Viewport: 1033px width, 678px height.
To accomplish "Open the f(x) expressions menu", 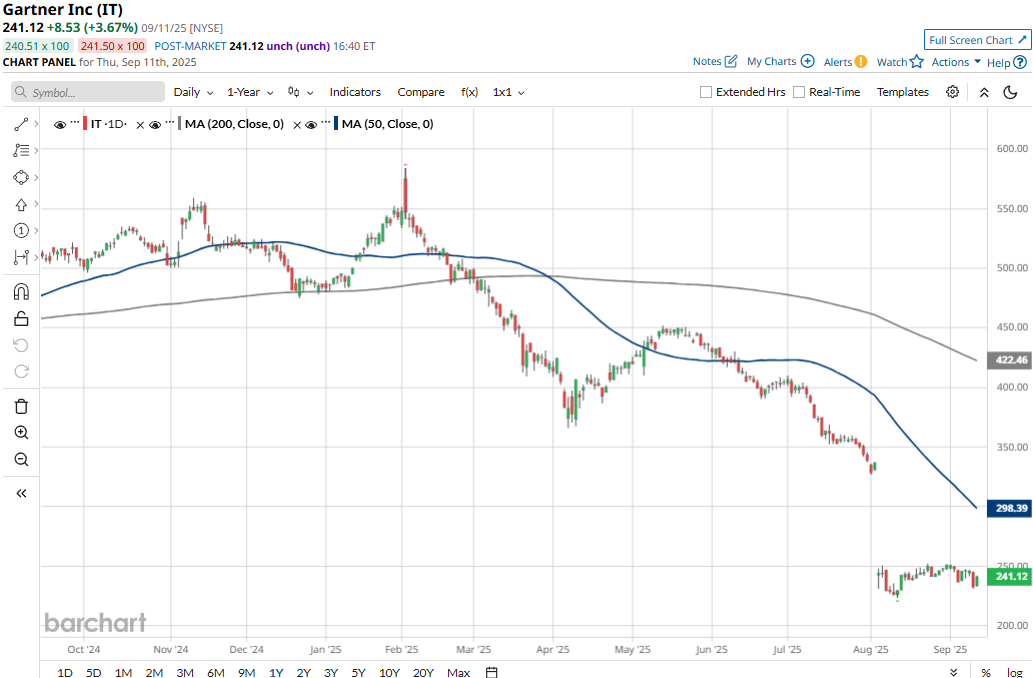I will [x=470, y=92].
